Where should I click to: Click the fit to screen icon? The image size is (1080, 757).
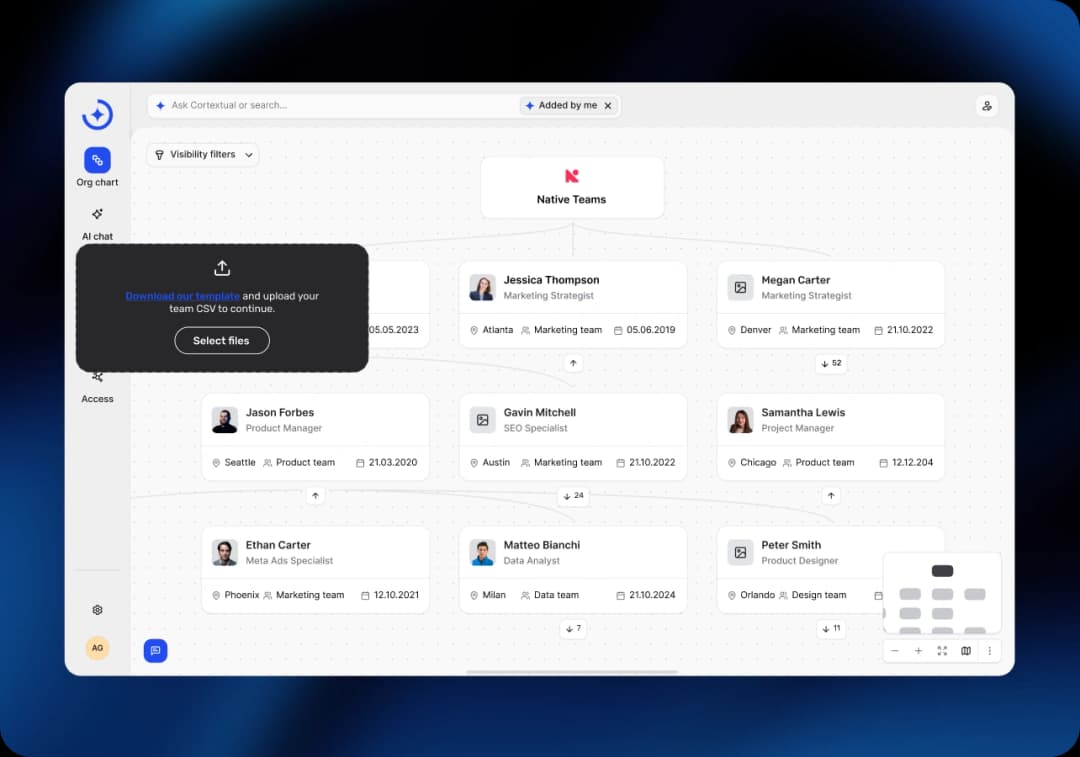[942, 651]
